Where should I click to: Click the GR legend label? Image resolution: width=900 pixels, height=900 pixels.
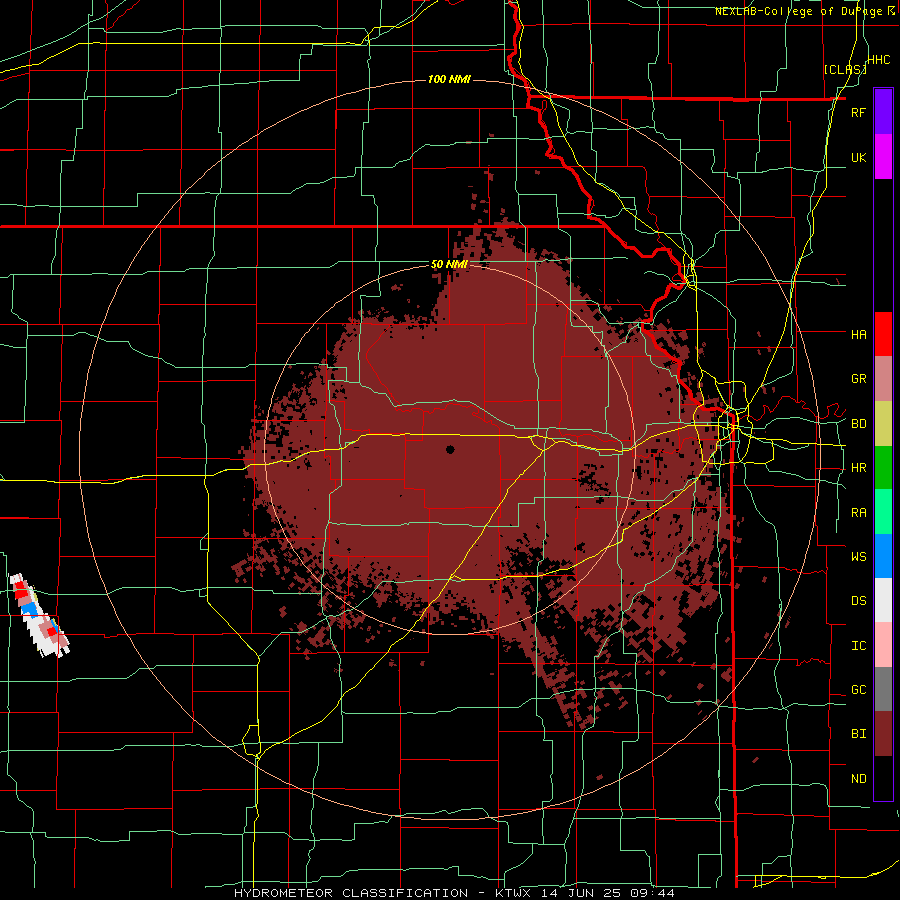(858, 379)
